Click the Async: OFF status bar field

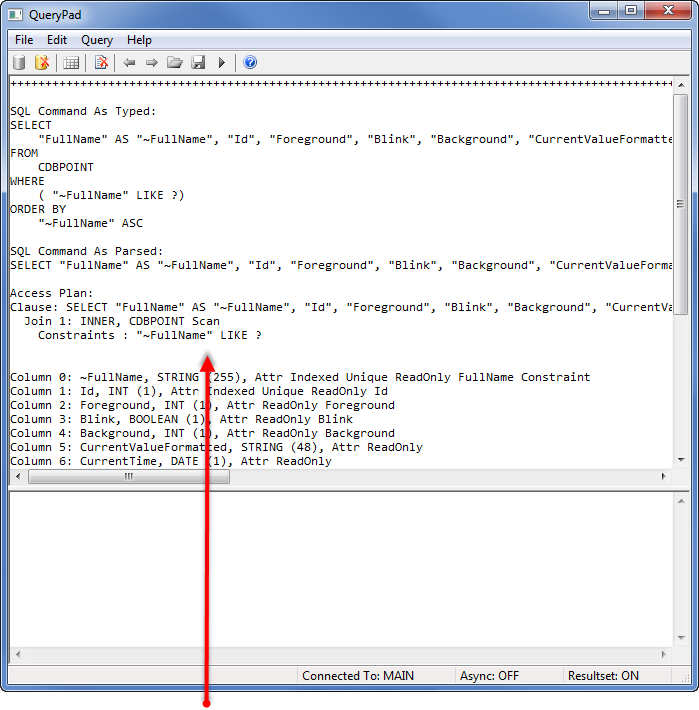click(489, 676)
